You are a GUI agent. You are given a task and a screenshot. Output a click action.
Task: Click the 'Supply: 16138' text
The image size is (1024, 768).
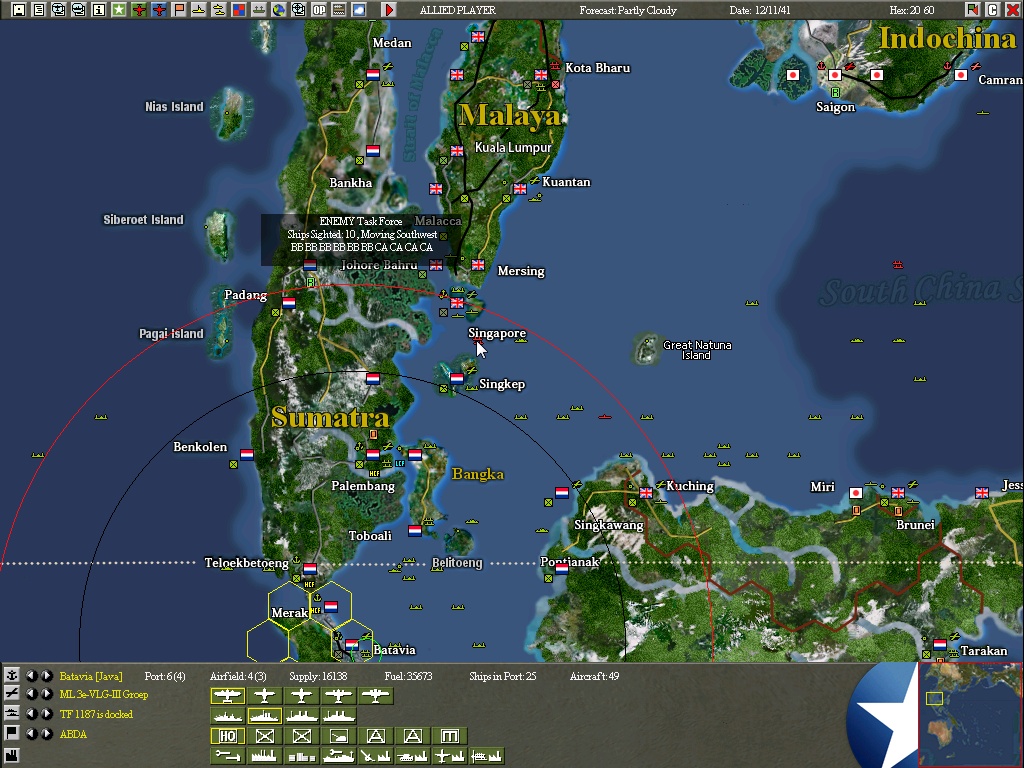[x=318, y=676]
